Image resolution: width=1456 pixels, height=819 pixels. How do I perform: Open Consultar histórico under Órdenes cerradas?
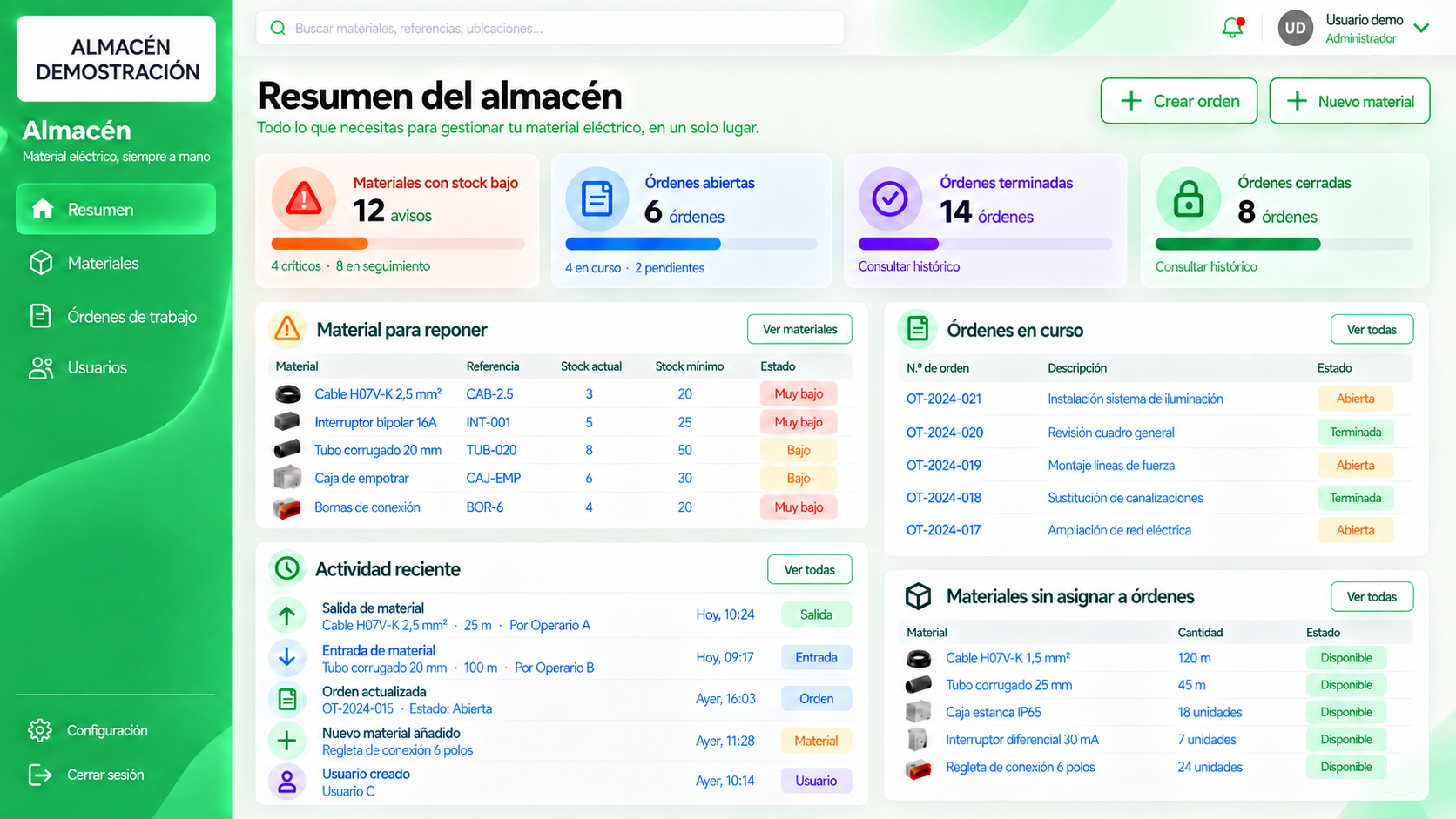coord(1206,266)
